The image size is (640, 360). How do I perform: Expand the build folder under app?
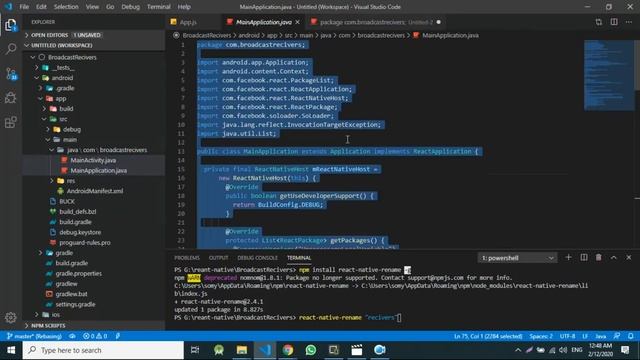point(93,109)
